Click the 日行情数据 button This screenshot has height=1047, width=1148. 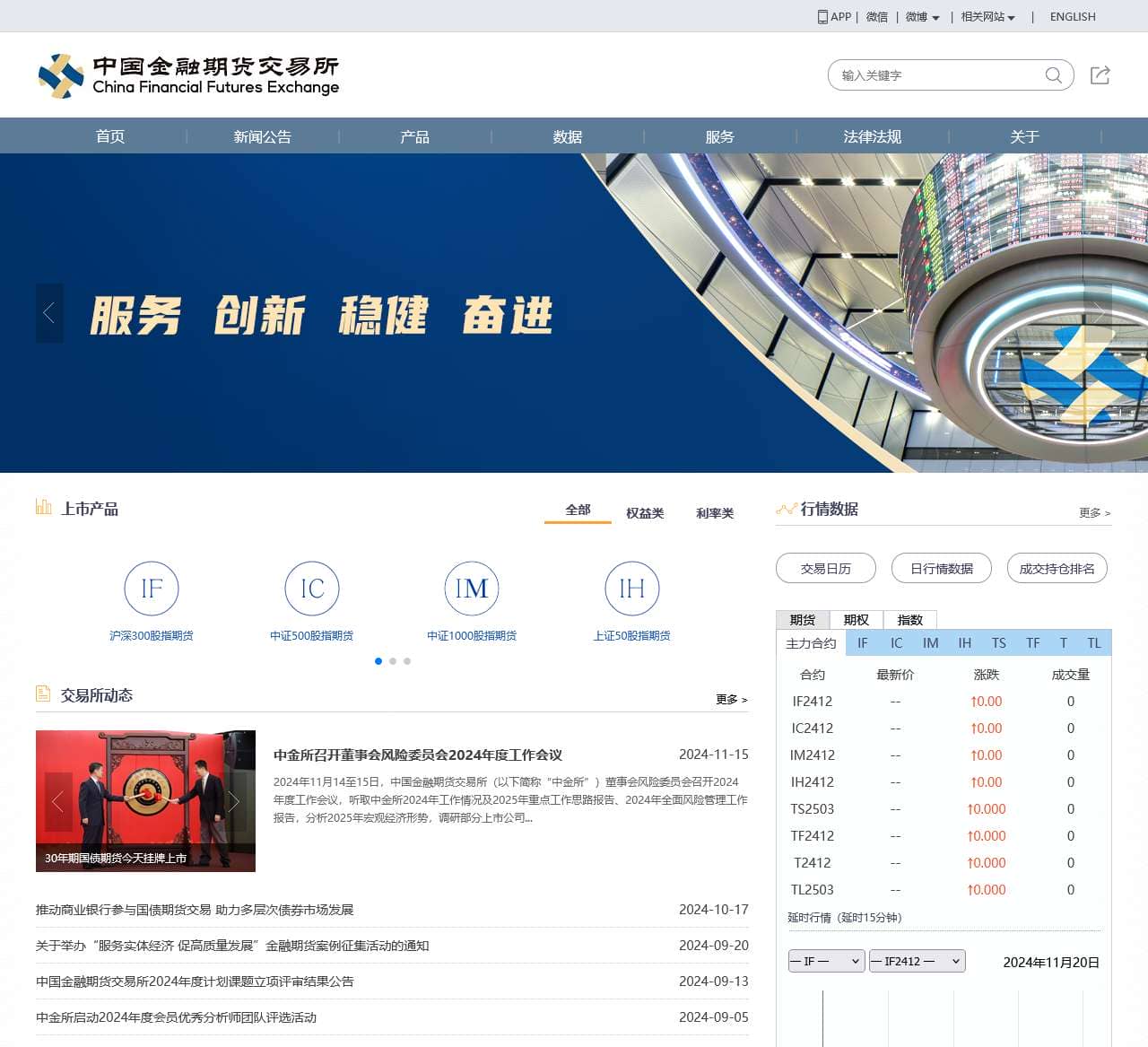pos(942,568)
